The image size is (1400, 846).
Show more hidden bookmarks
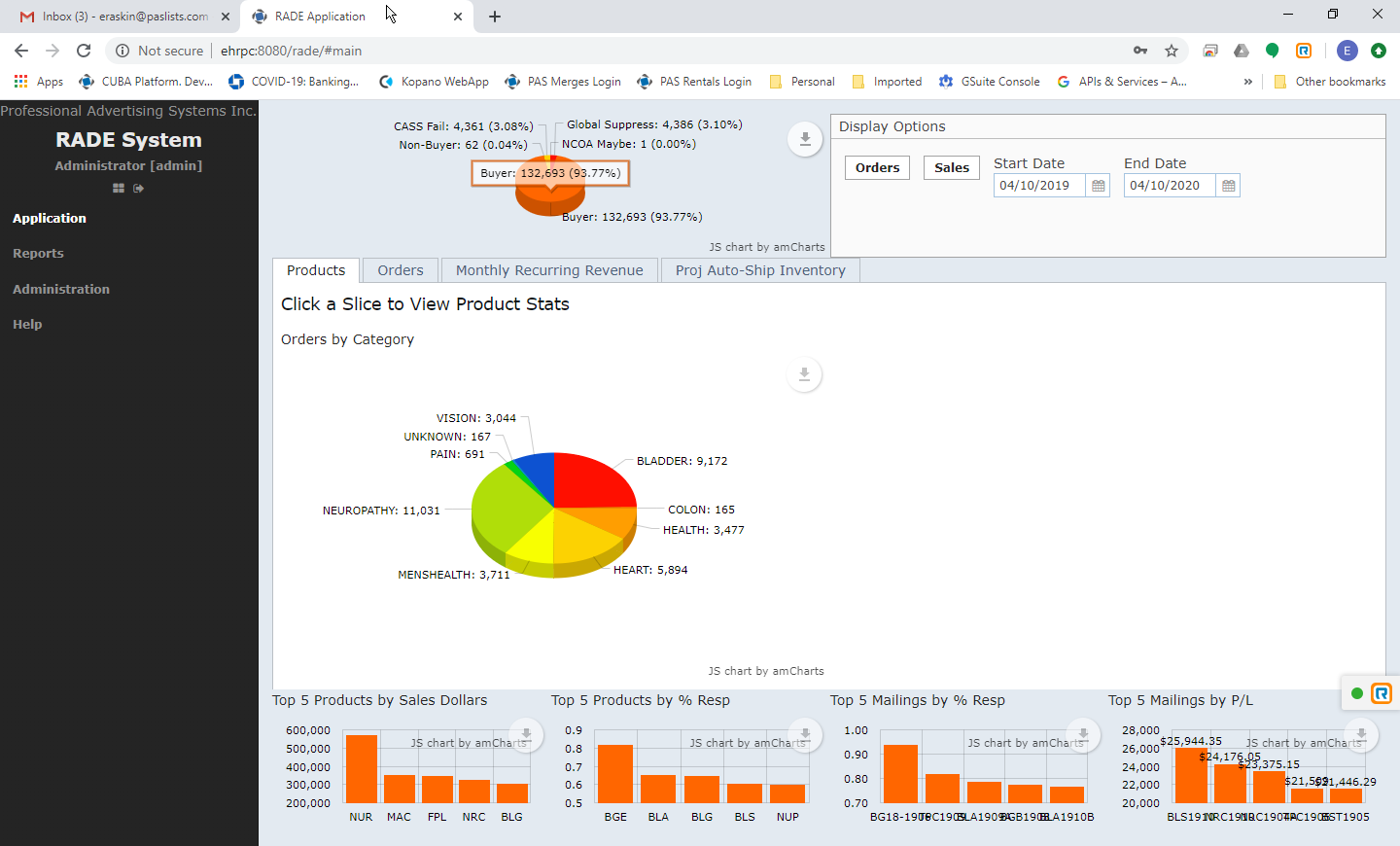[x=1247, y=82]
